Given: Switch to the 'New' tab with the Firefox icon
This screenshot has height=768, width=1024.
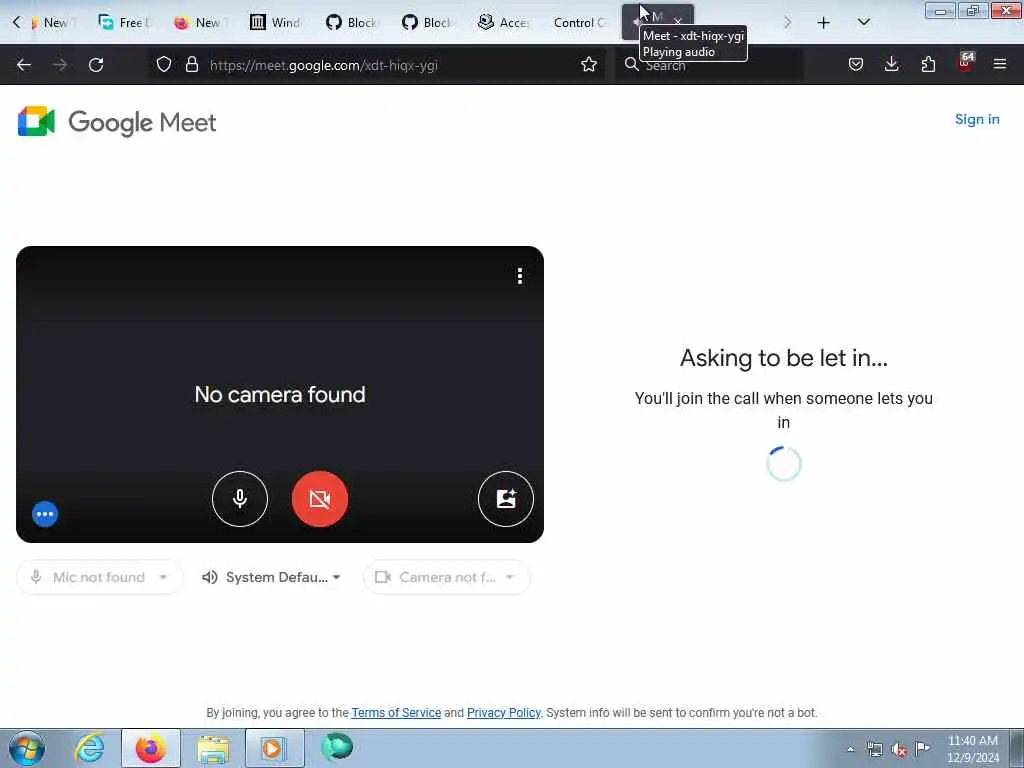Looking at the screenshot, I should [200, 23].
